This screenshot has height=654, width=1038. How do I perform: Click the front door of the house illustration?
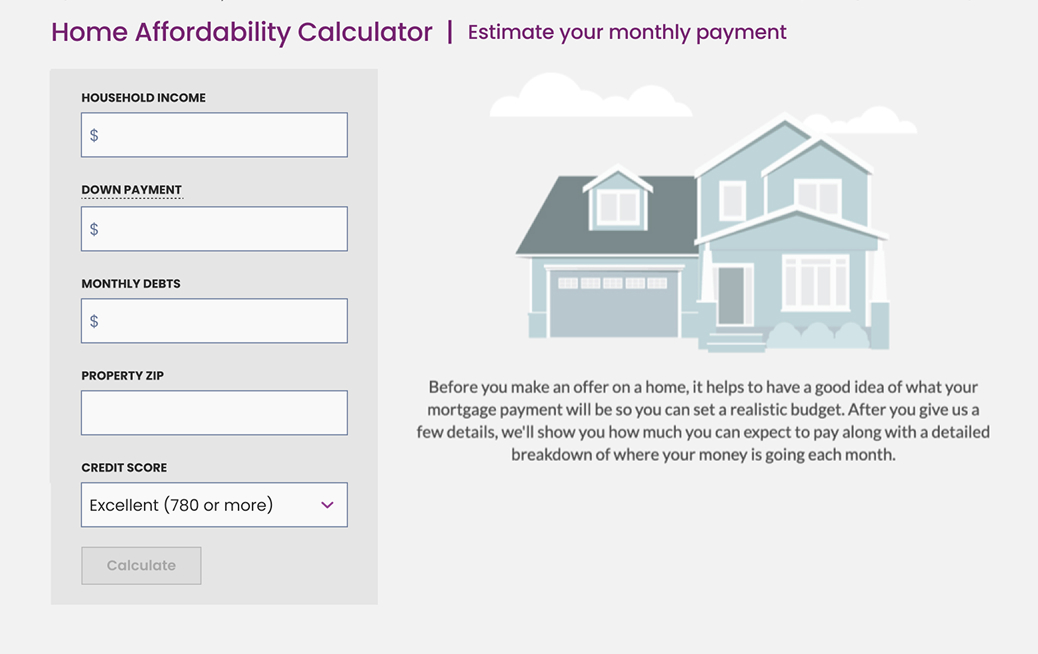click(731, 294)
